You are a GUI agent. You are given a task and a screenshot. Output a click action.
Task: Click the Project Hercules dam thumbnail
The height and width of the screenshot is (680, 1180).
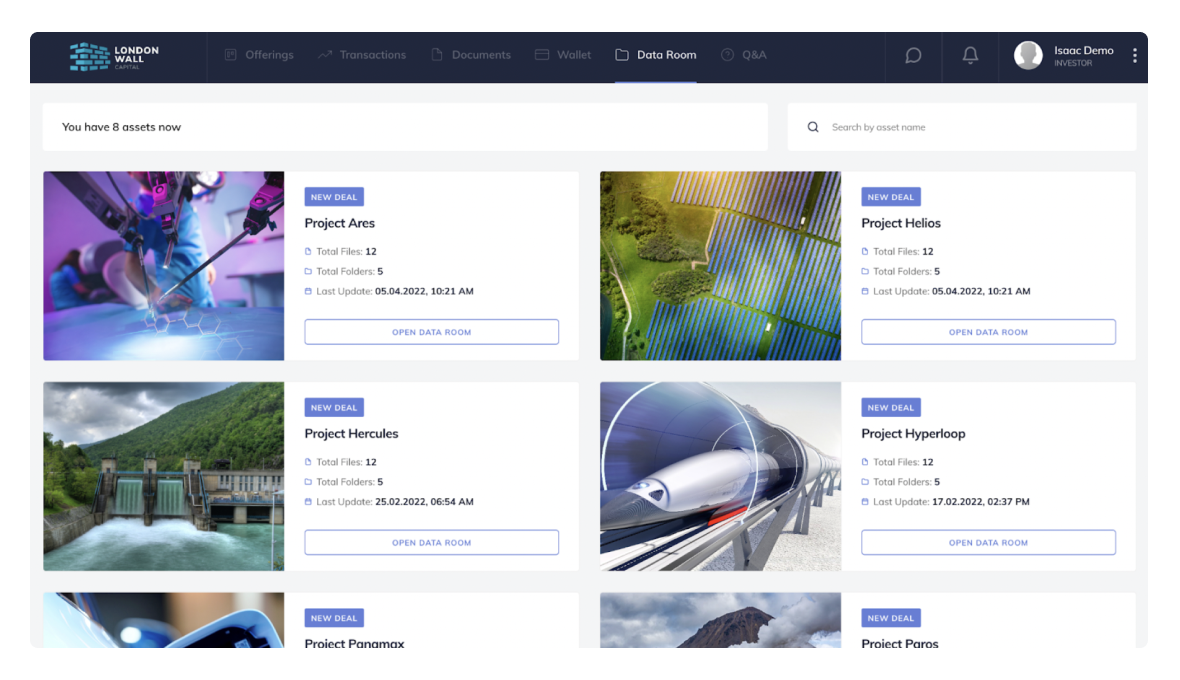tap(163, 476)
